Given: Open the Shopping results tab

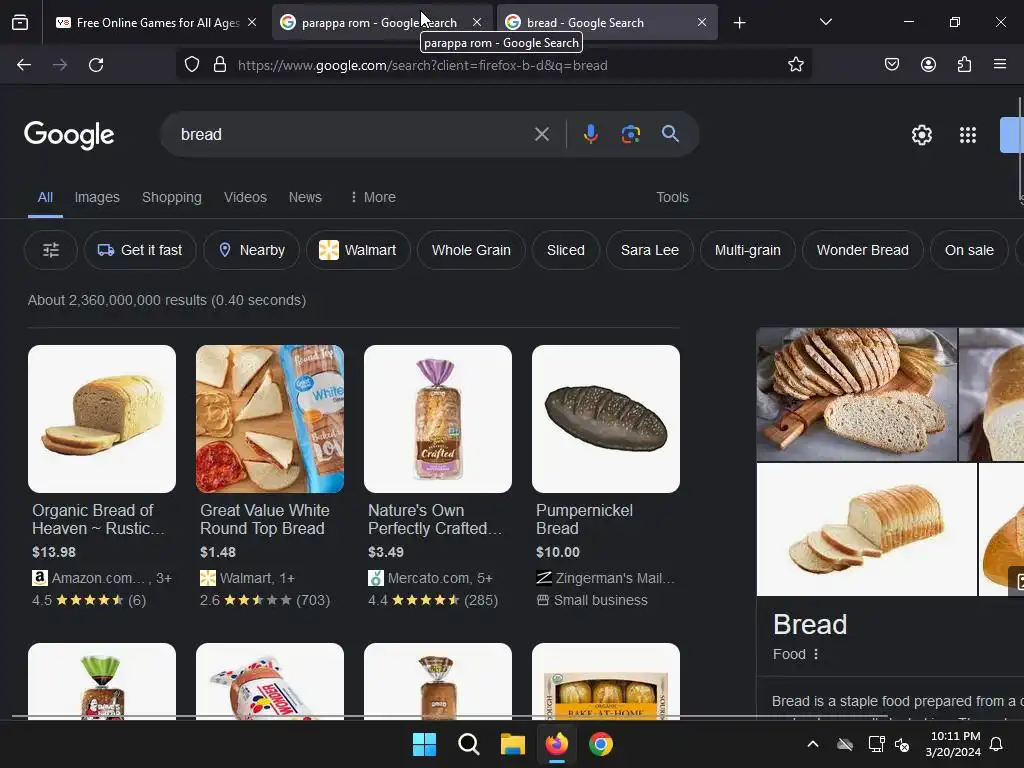Looking at the screenshot, I should (x=172, y=197).
